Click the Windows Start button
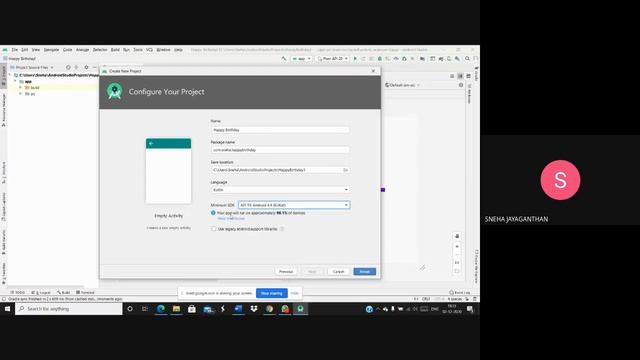The image size is (640, 360). coord(7,309)
